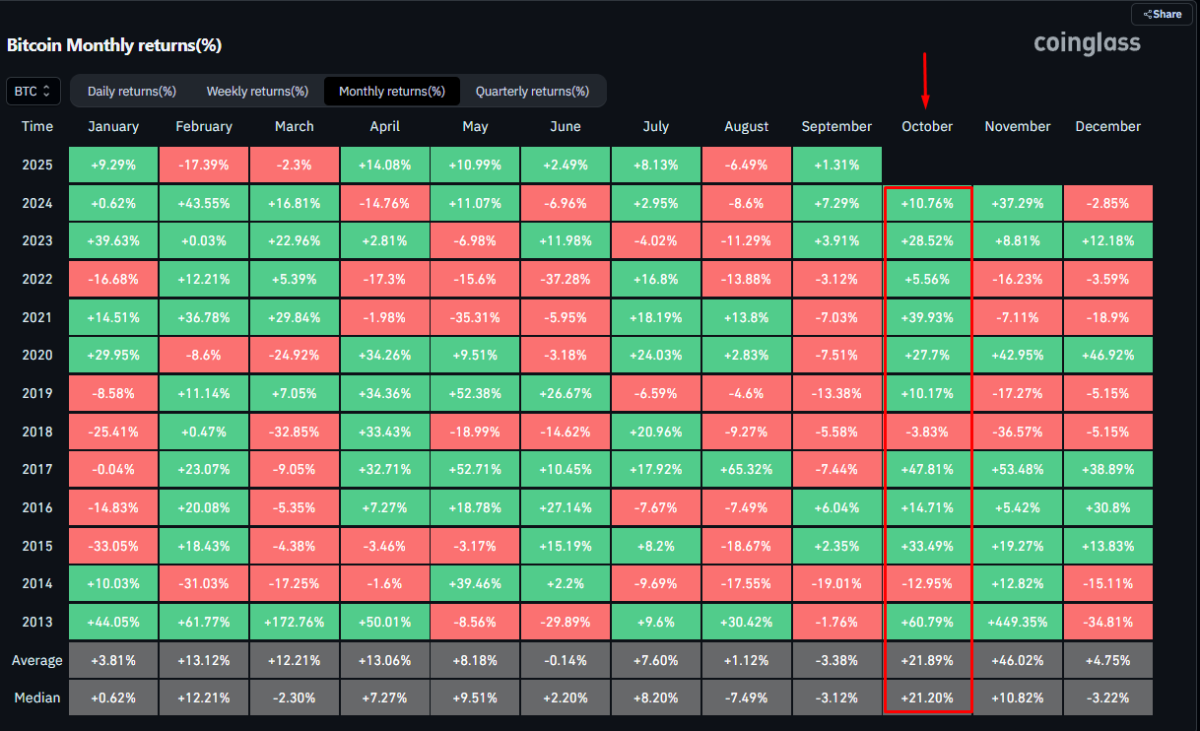Select the Monthly returns(%) tab
This screenshot has width=1200, height=731.
(x=392, y=91)
